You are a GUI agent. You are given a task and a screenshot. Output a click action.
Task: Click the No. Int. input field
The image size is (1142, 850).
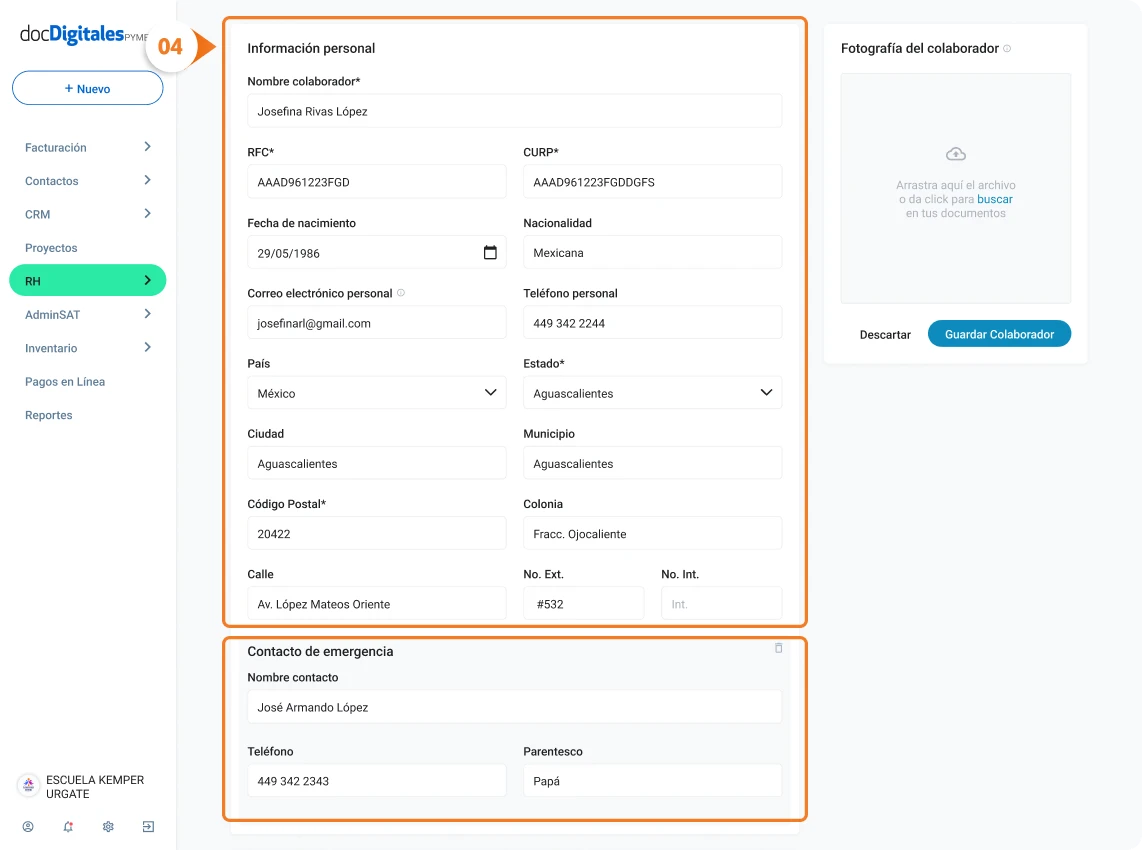[x=722, y=604]
